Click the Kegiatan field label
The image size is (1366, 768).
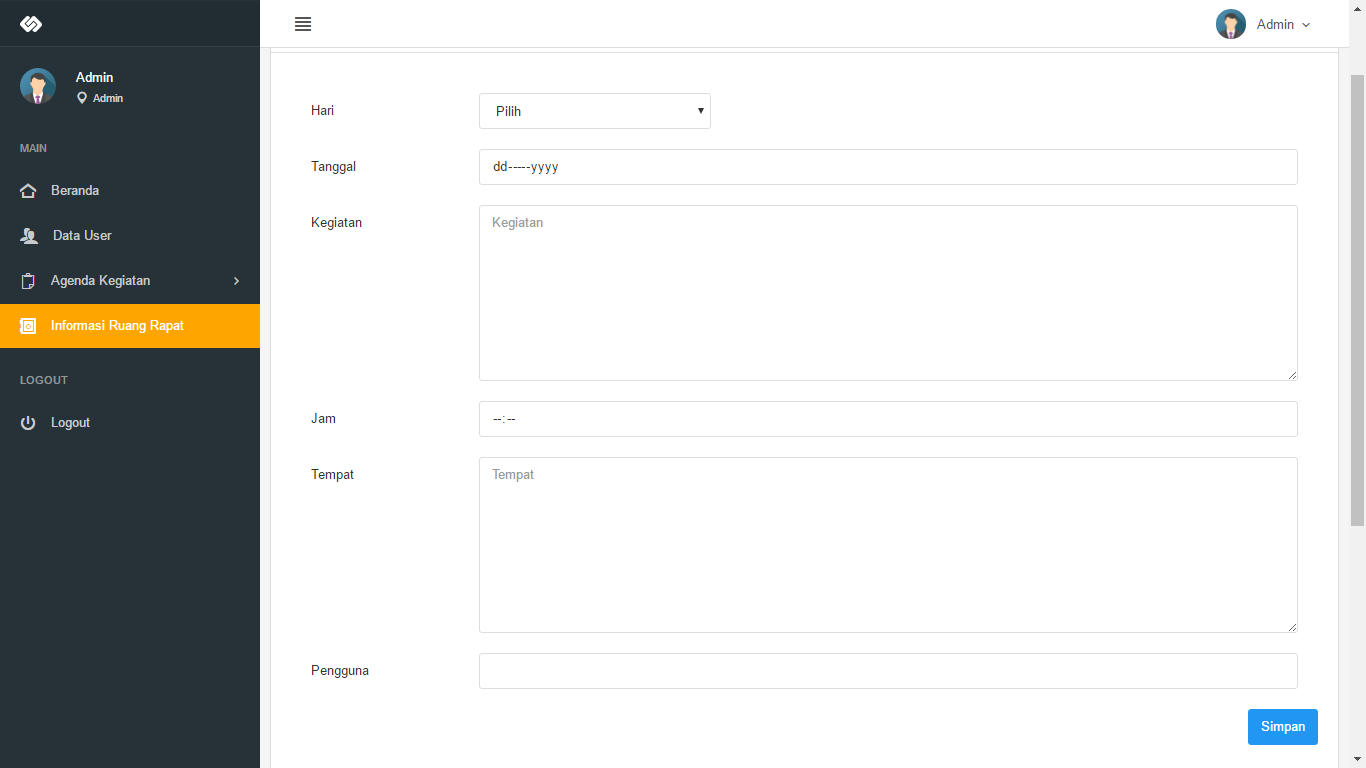(336, 223)
